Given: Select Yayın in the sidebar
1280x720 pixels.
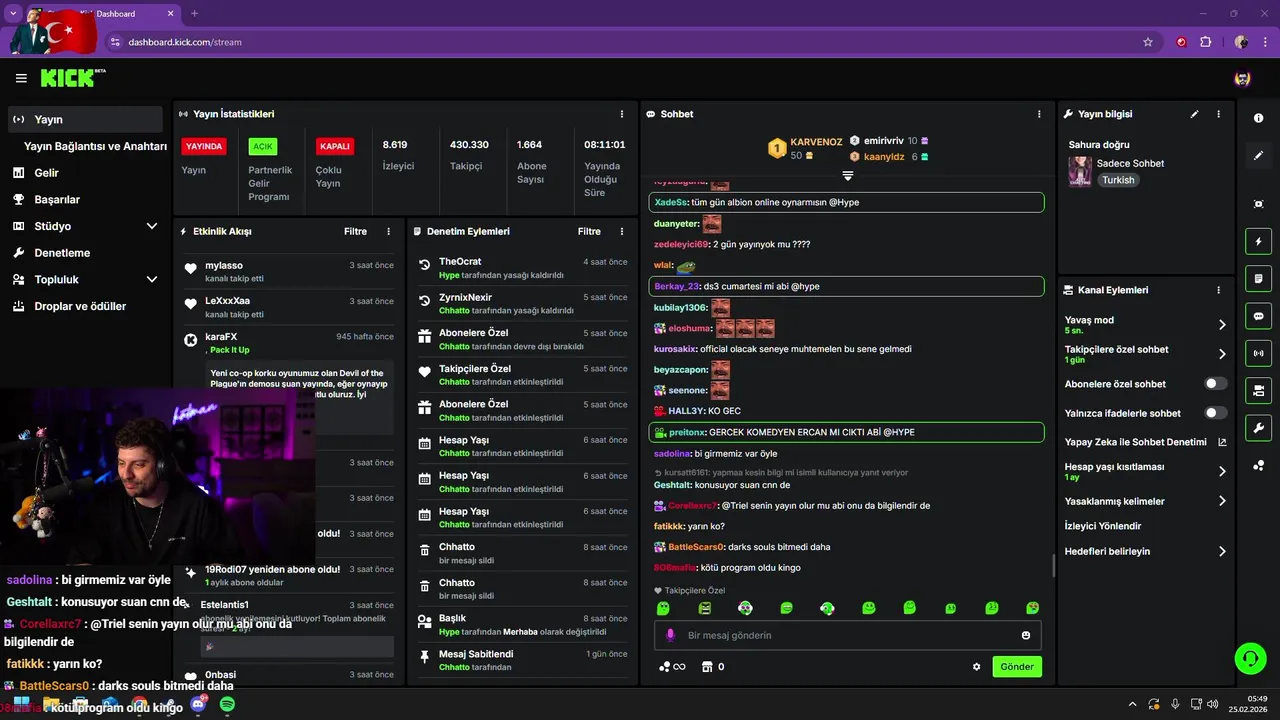Looking at the screenshot, I should tap(85, 119).
